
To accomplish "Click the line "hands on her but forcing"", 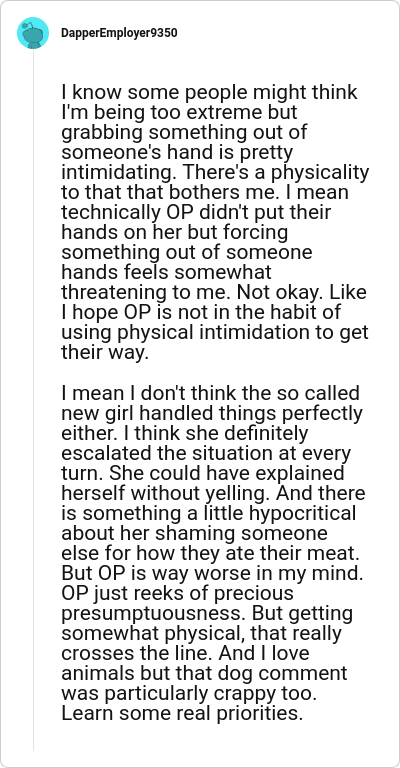I will pos(174,233).
